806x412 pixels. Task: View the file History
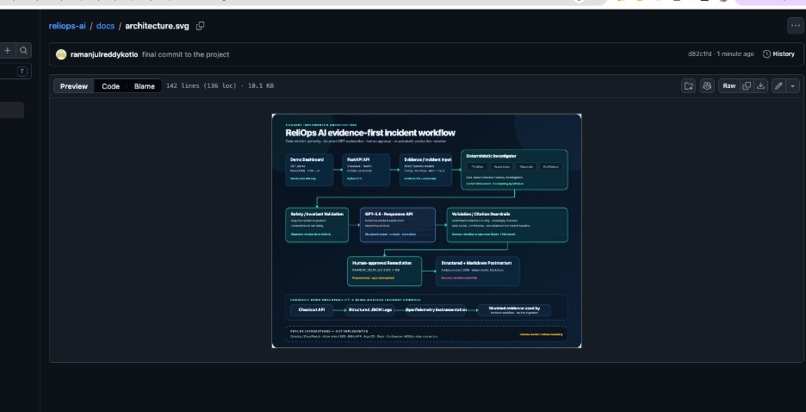(x=778, y=54)
